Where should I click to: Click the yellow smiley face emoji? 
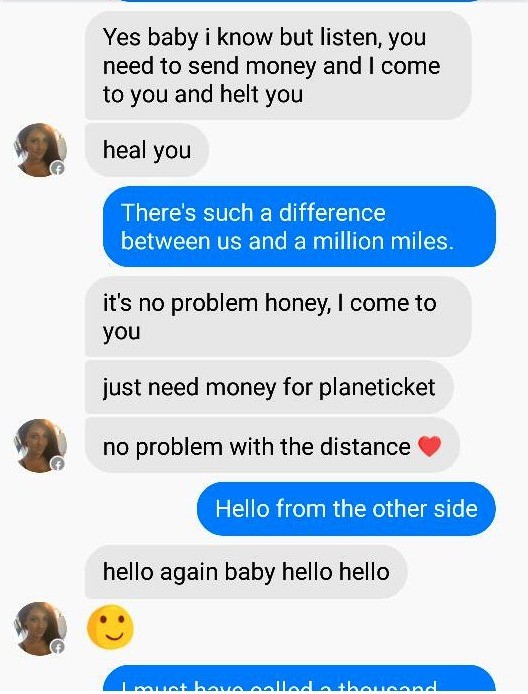[110, 627]
